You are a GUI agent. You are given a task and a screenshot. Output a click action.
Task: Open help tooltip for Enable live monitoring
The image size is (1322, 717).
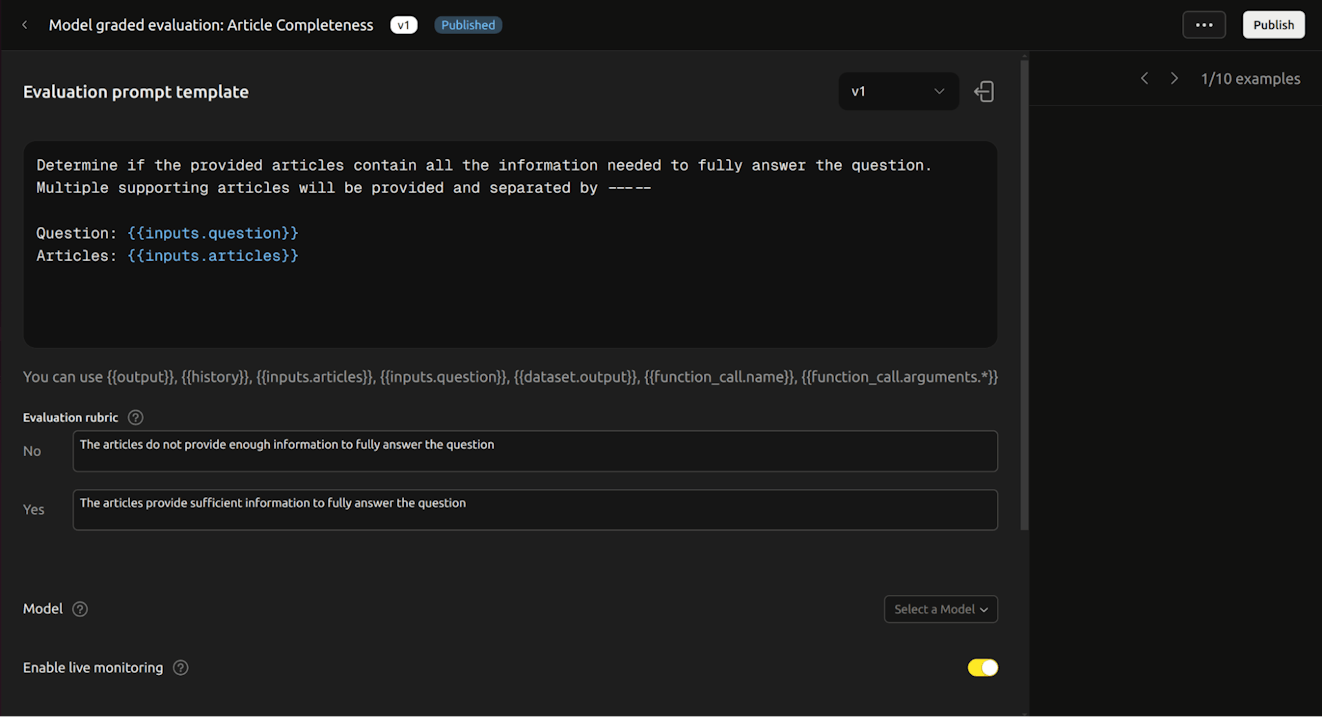pos(181,668)
